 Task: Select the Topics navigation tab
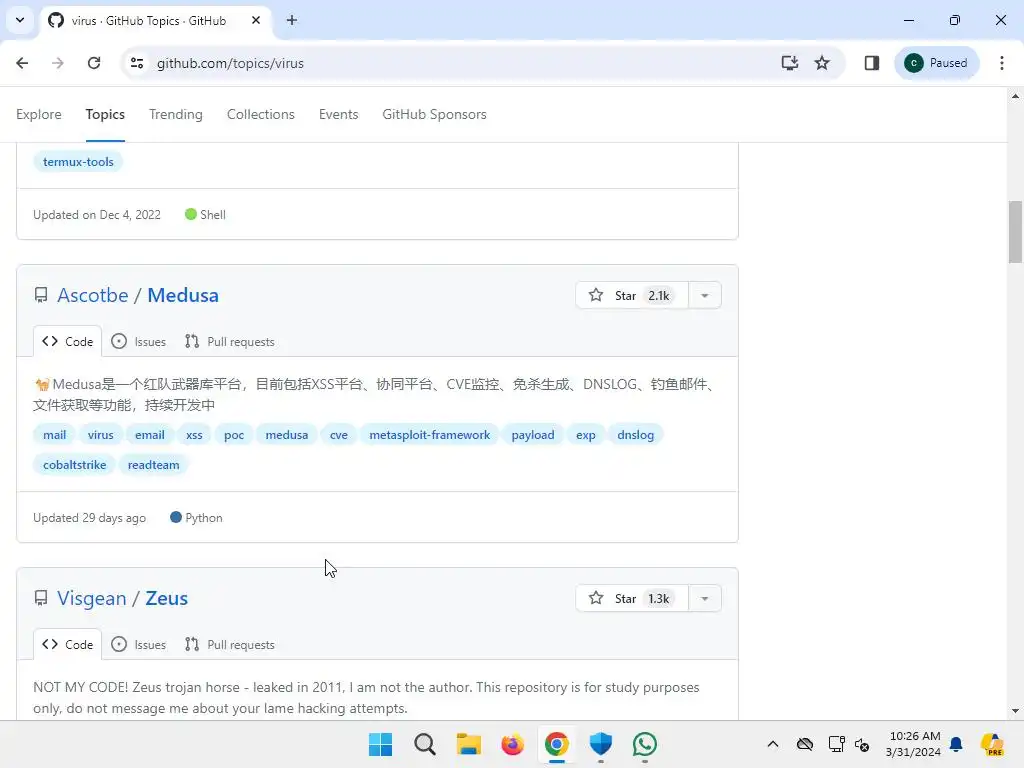[x=105, y=114]
